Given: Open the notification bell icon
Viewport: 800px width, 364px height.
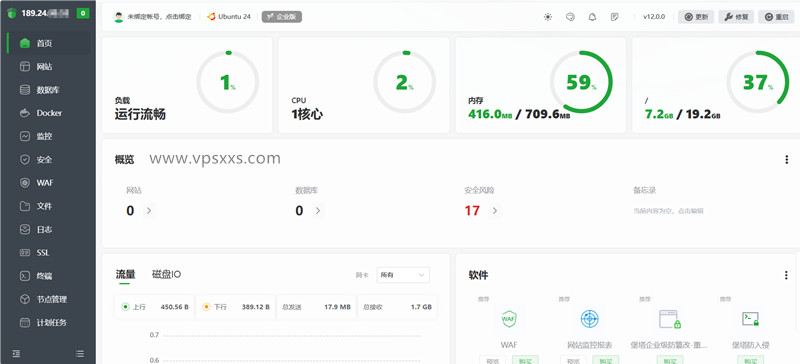Looking at the screenshot, I should [592, 17].
